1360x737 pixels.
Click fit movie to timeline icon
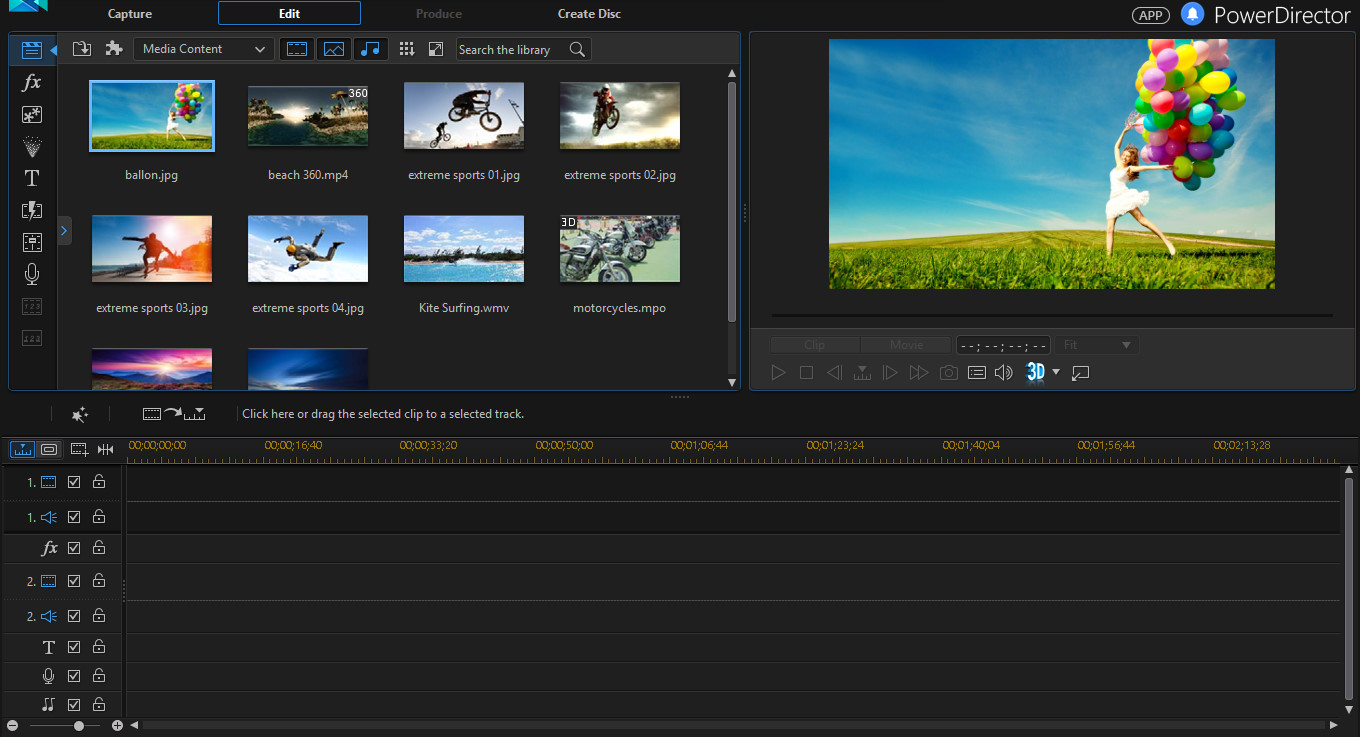click(106, 449)
